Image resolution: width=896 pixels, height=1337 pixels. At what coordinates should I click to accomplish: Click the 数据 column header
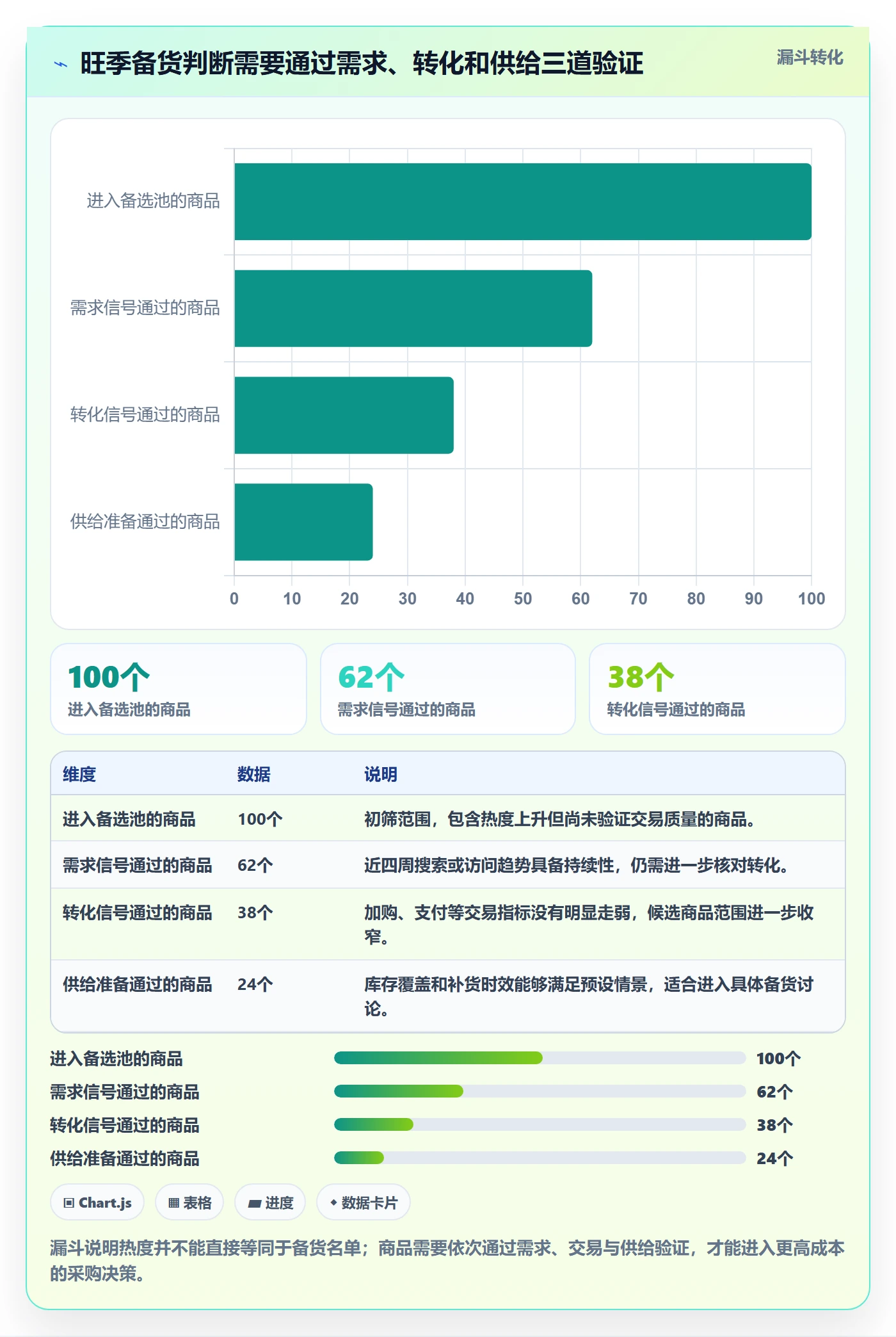coord(254,774)
